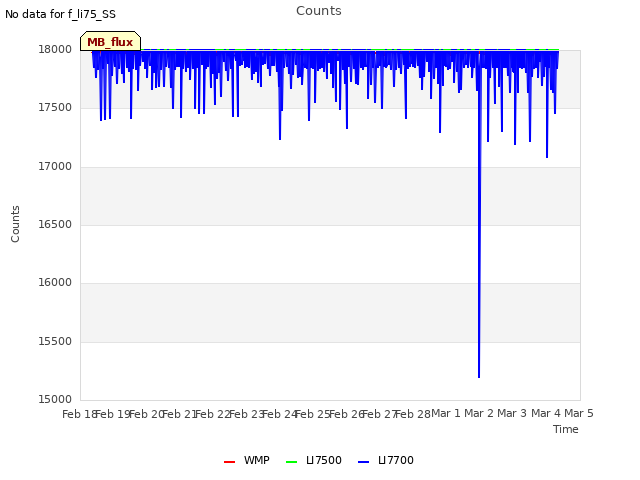Click the deep LI7700 spike bottom near 15200
This screenshot has width=640, height=480.
[479, 376]
